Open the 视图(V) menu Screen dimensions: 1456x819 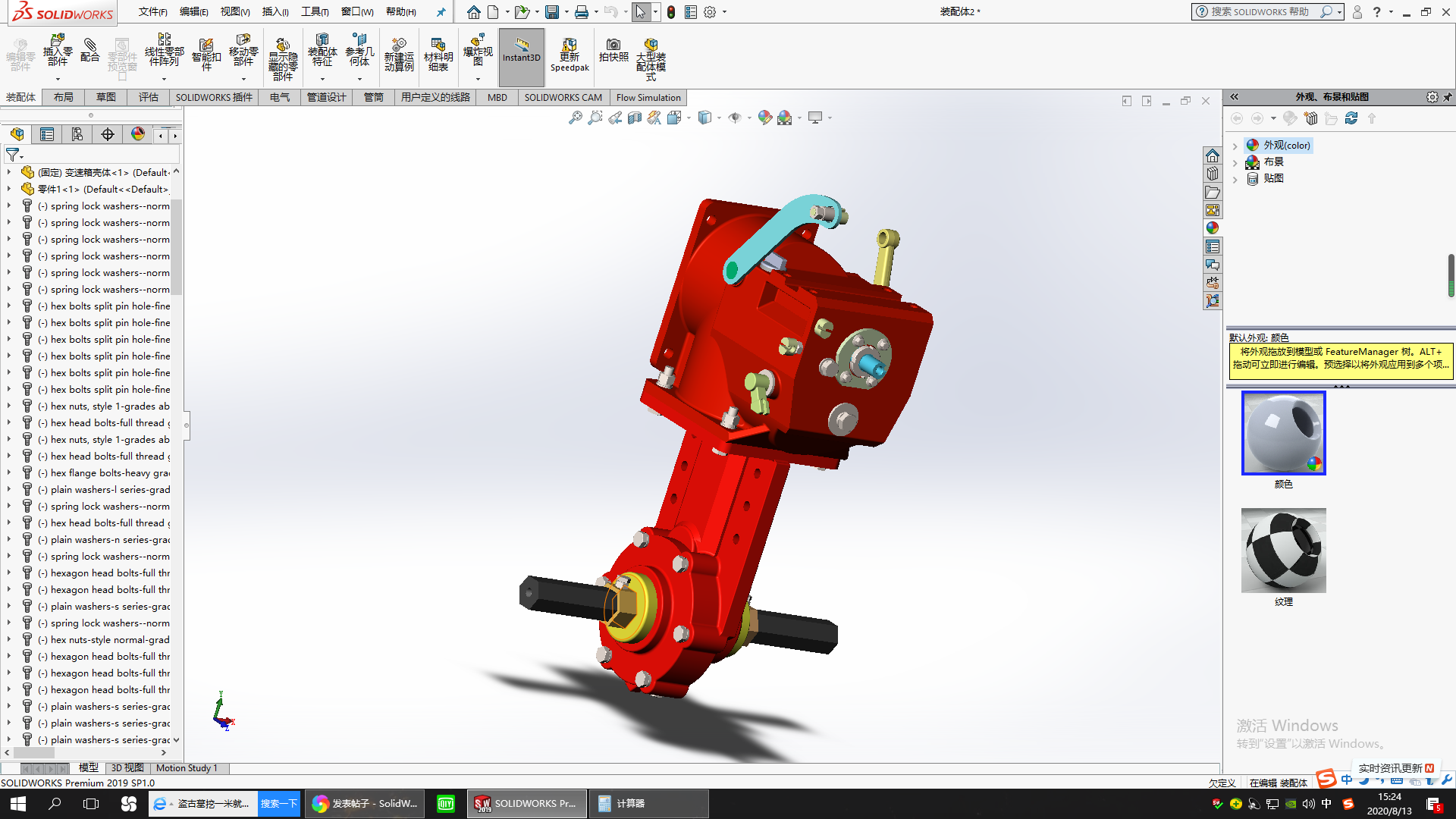pyautogui.click(x=235, y=12)
